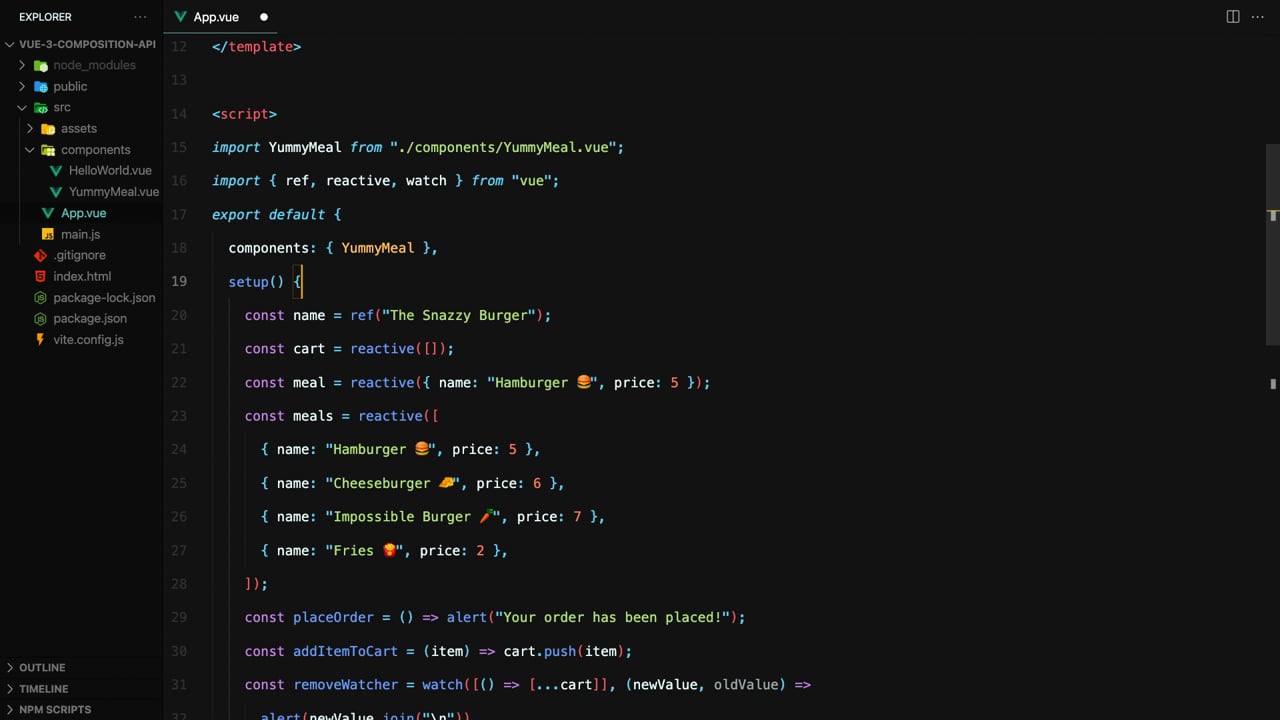1280x720 pixels.
Task: Click Vue icon beside App.vue in explorer
Action: [x=48, y=213]
